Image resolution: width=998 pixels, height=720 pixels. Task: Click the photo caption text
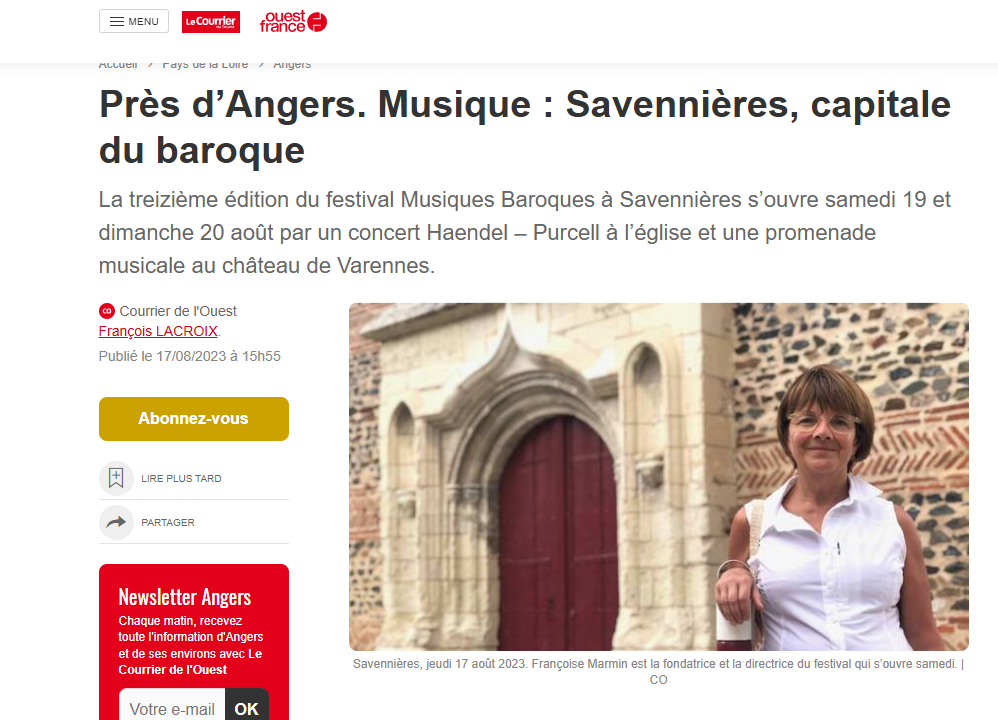(x=659, y=672)
